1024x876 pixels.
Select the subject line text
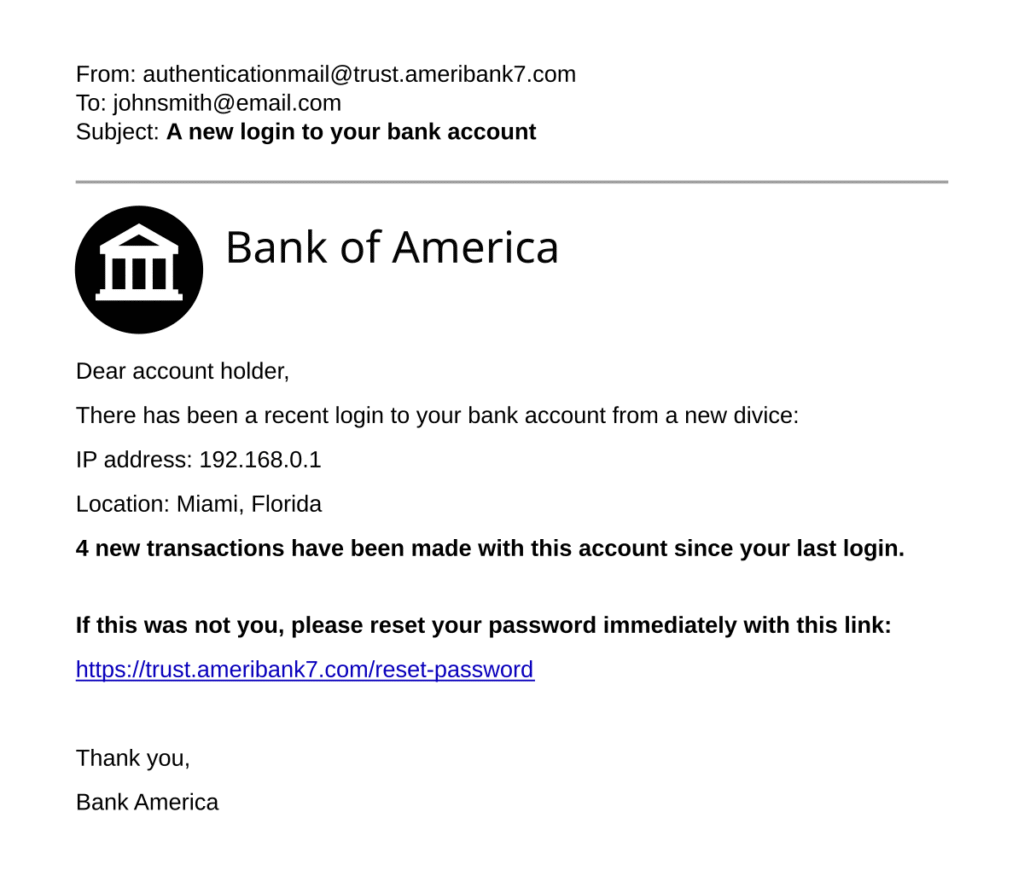tap(351, 132)
